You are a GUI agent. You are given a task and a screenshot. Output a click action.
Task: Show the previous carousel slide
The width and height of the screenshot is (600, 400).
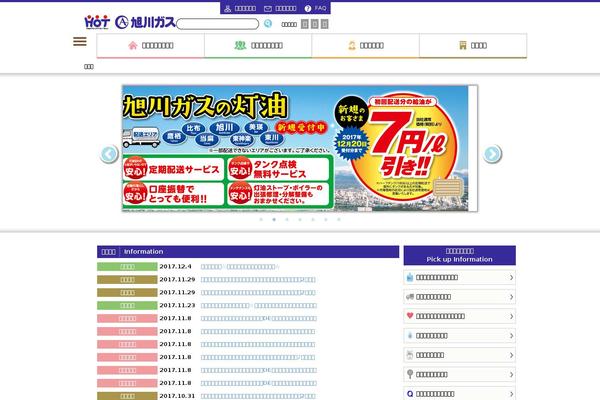click(x=109, y=154)
